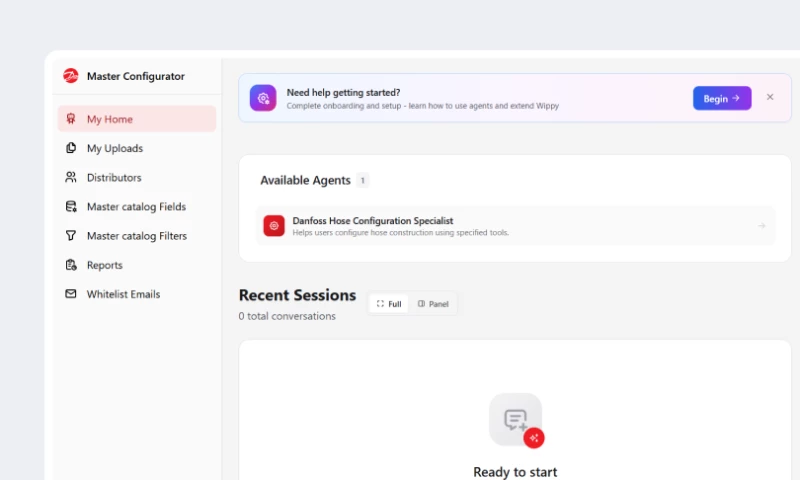Click the Whitelist Emails envelope icon
This screenshot has width=800, height=480.
pyautogui.click(x=71, y=294)
